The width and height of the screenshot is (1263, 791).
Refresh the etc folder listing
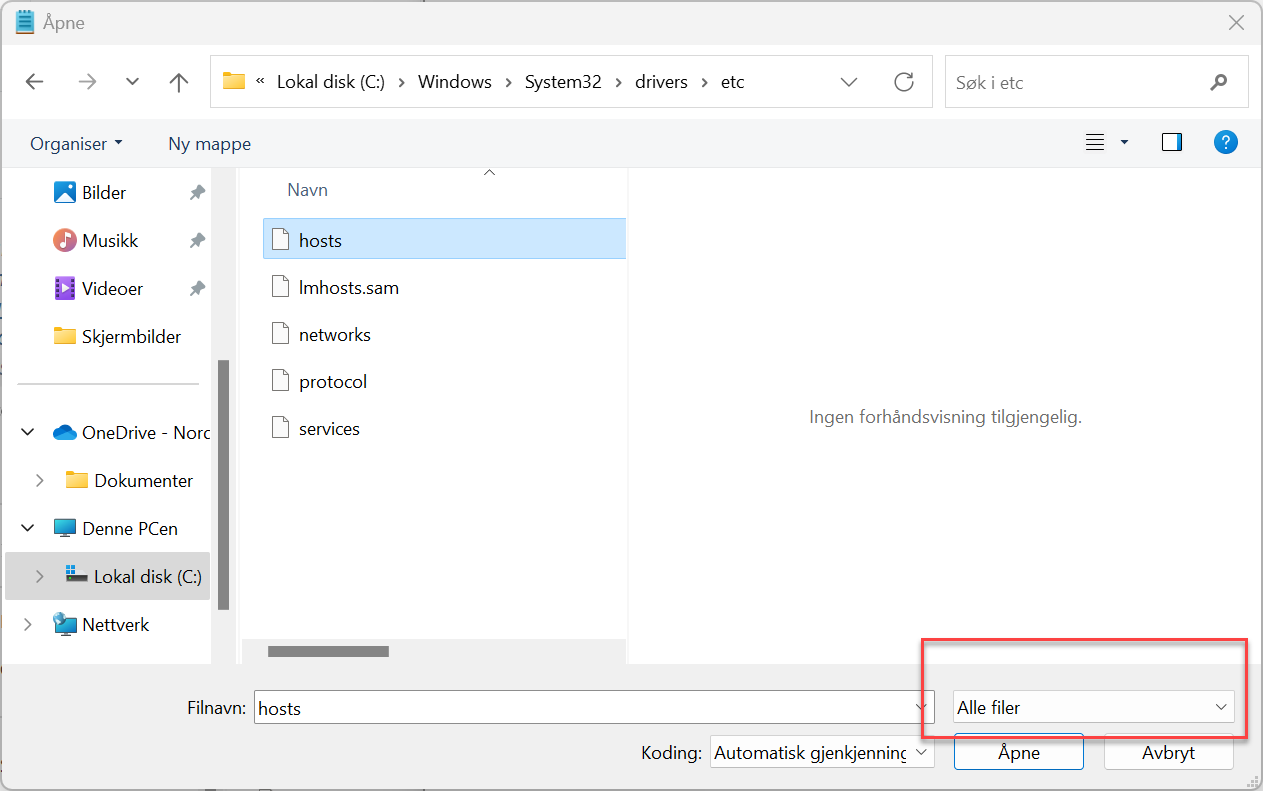coord(904,82)
